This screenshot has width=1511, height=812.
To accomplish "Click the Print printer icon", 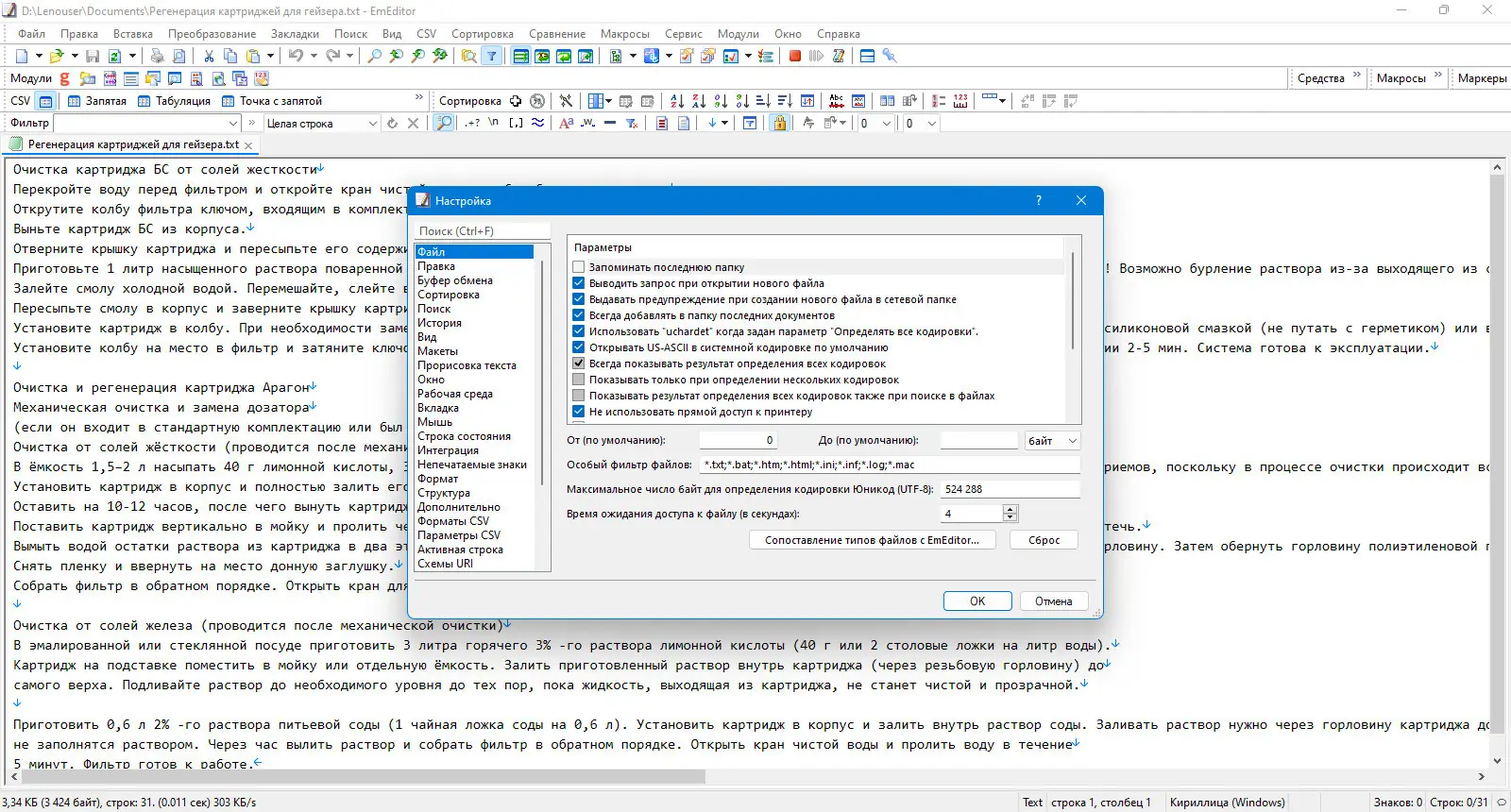I will [x=158, y=57].
